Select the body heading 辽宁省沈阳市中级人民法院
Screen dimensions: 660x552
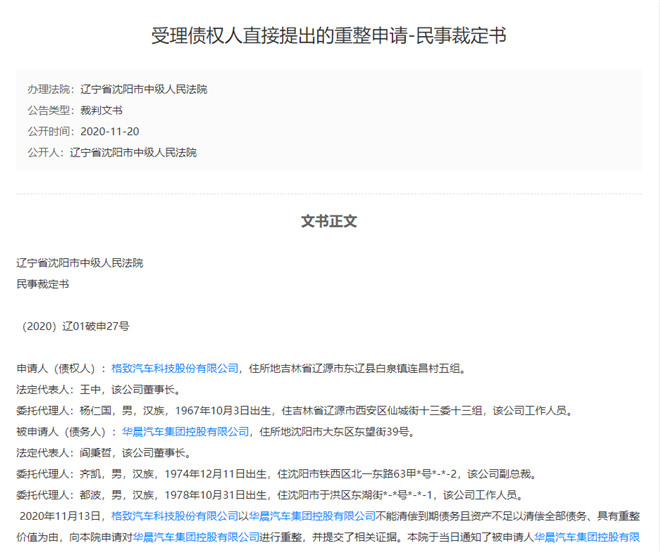click(80, 263)
